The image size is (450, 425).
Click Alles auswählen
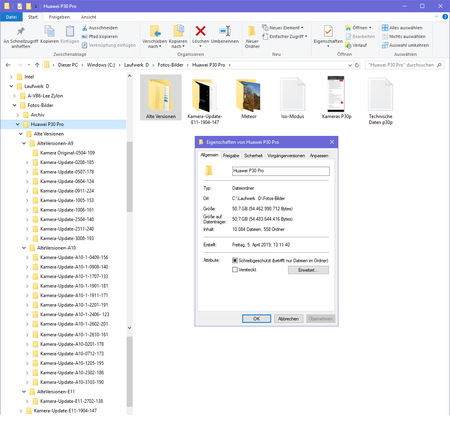pos(402,28)
